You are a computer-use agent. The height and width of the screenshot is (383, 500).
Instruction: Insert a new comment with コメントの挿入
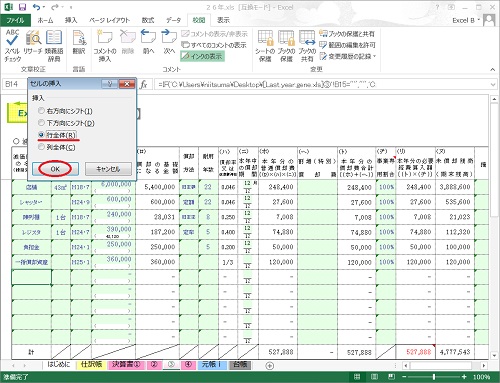pos(105,46)
